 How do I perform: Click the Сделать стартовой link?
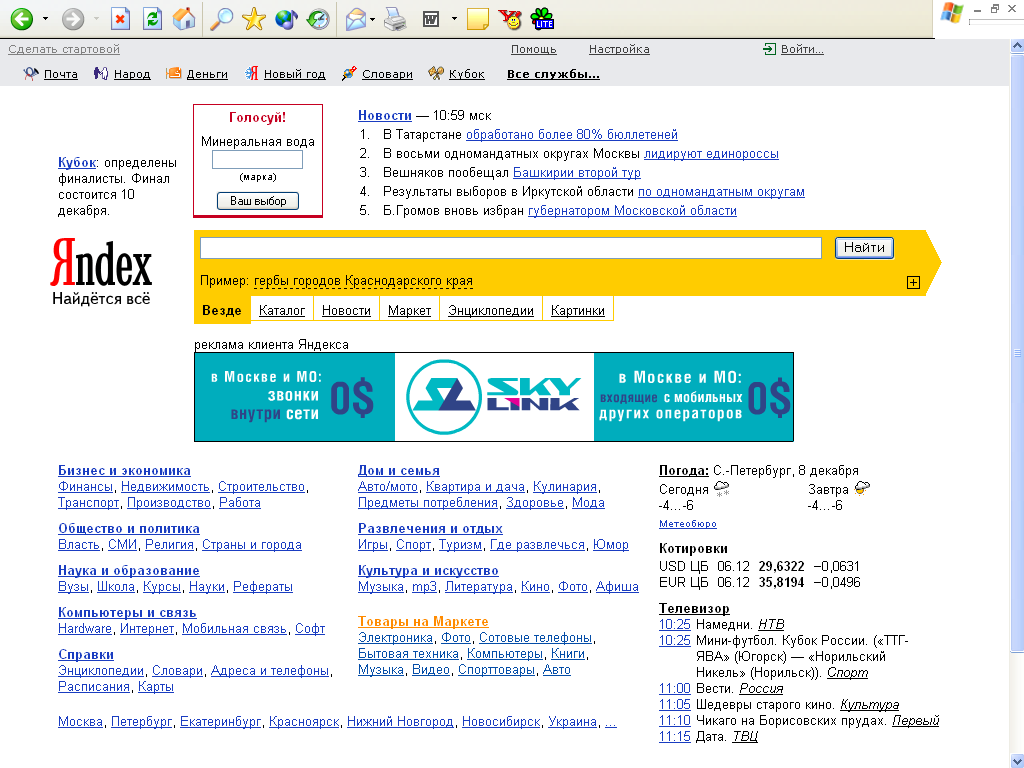pos(64,49)
